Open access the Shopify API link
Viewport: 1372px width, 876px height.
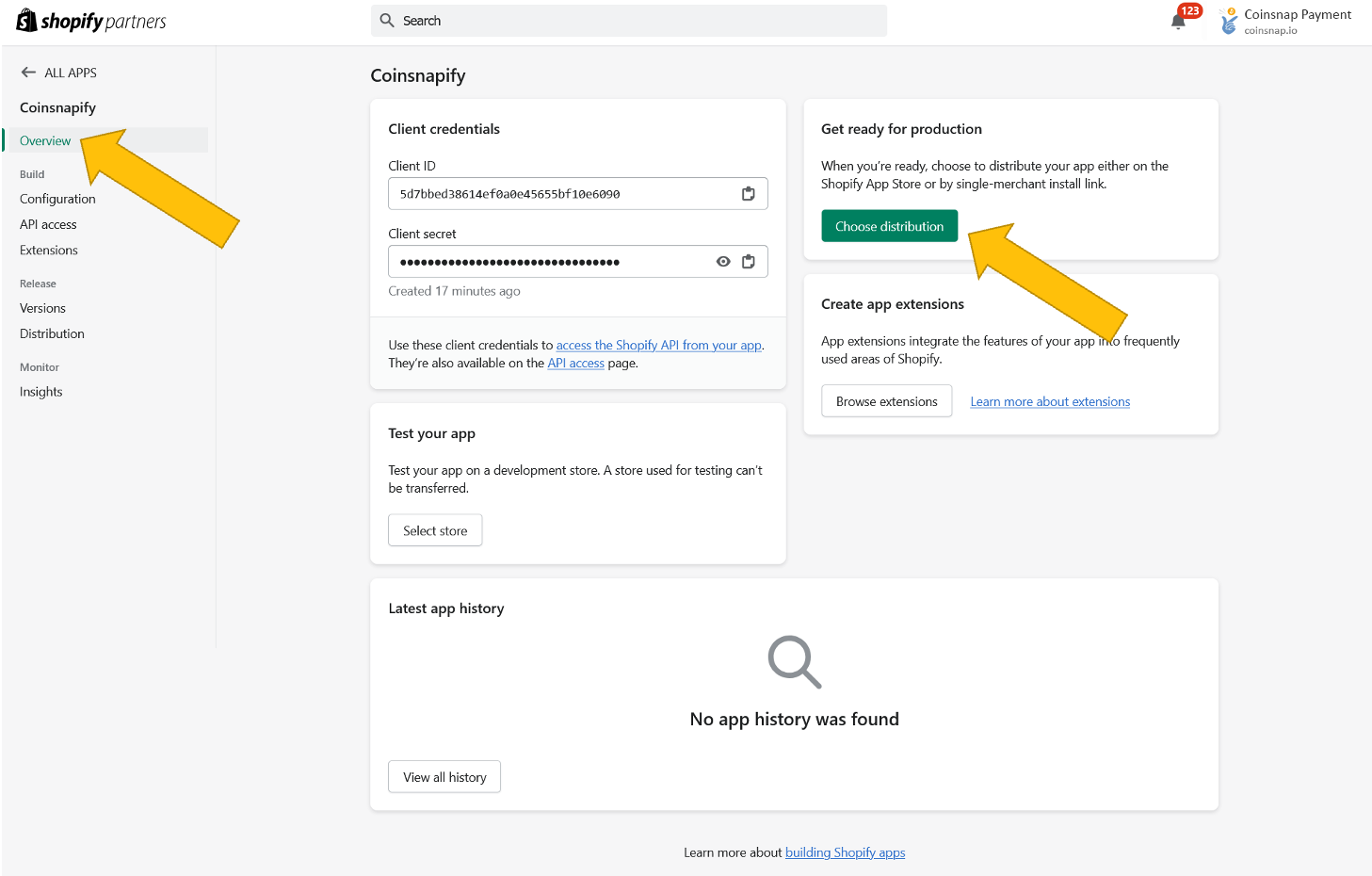point(658,345)
